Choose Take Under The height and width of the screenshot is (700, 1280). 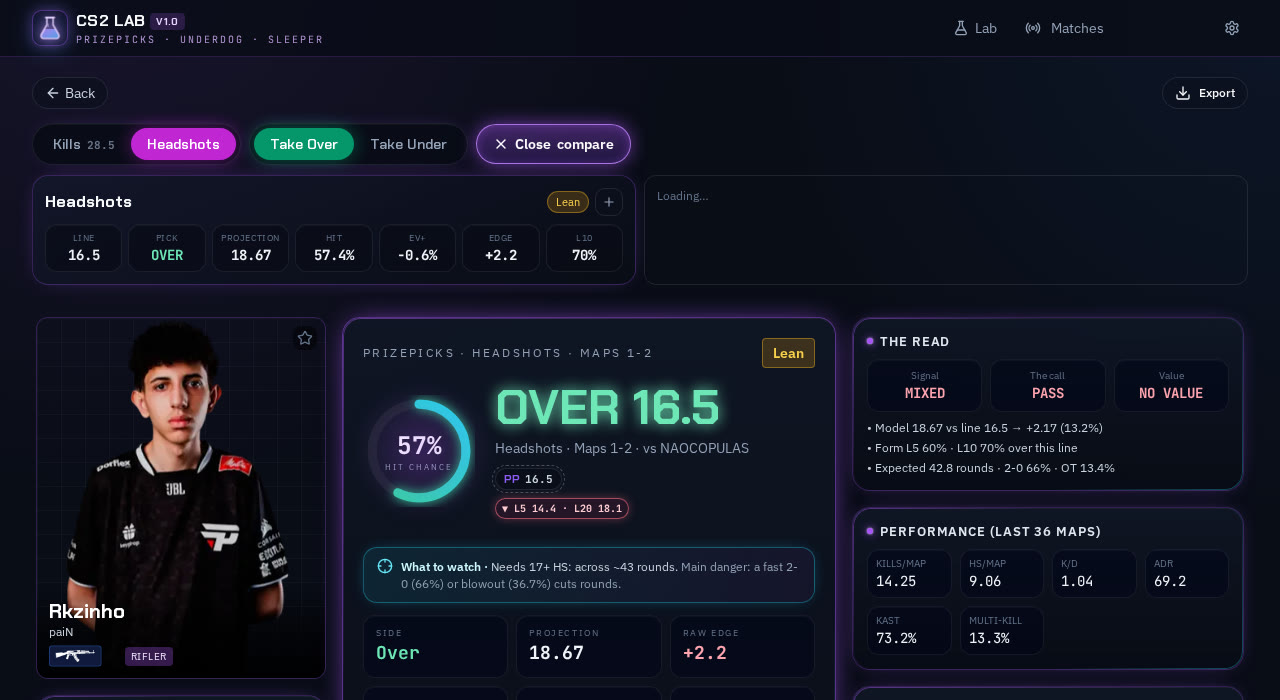[x=409, y=144]
